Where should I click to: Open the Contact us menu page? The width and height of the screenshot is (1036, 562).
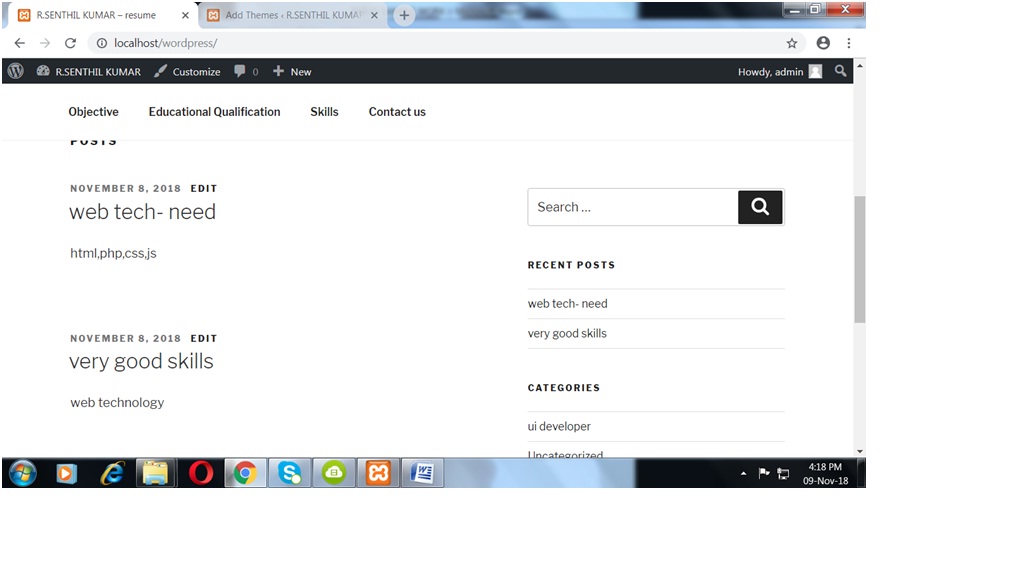(x=397, y=112)
